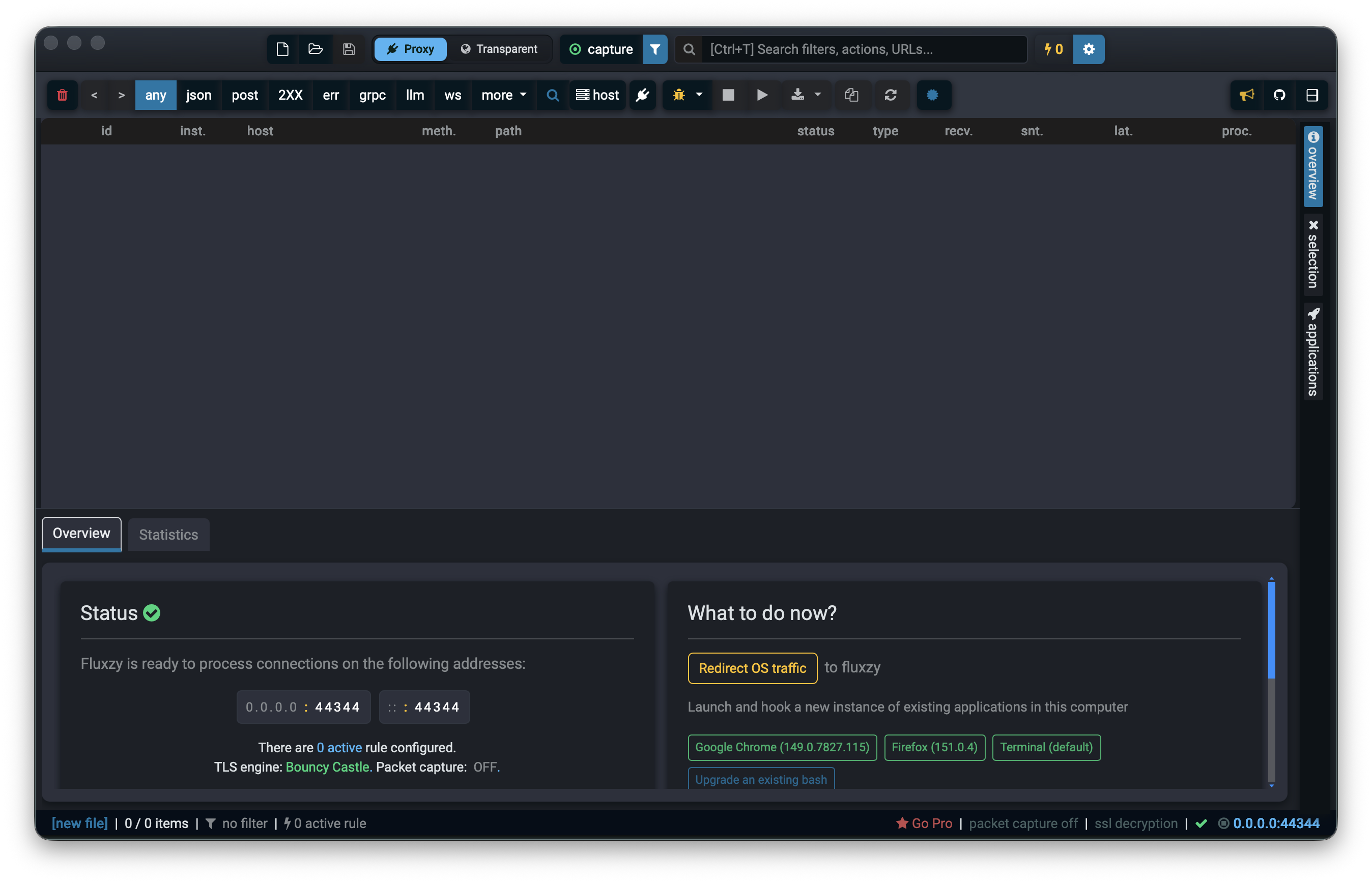This screenshot has height=883, width=1372.
Task: Click the save floppy disk icon
Action: tap(349, 49)
